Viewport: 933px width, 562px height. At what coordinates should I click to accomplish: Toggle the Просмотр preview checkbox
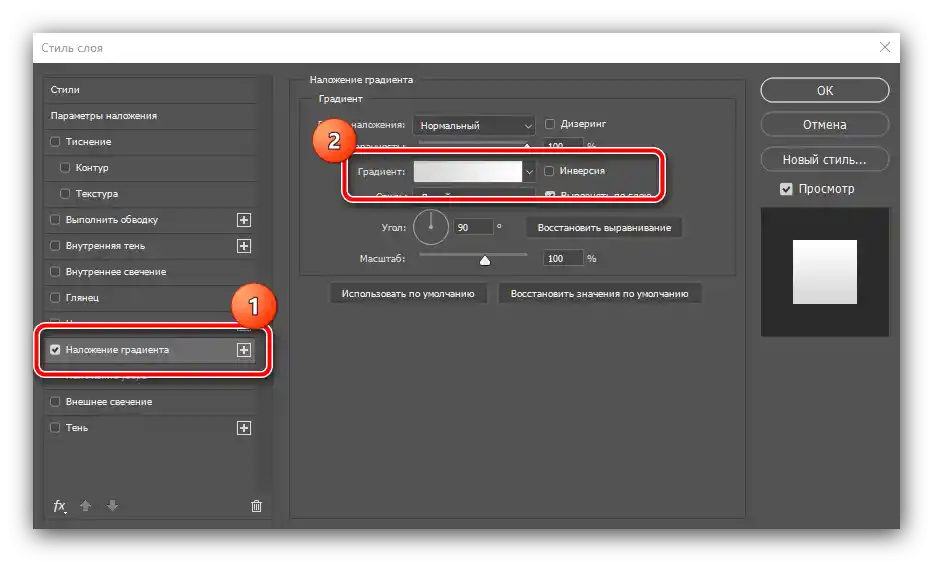(x=786, y=189)
